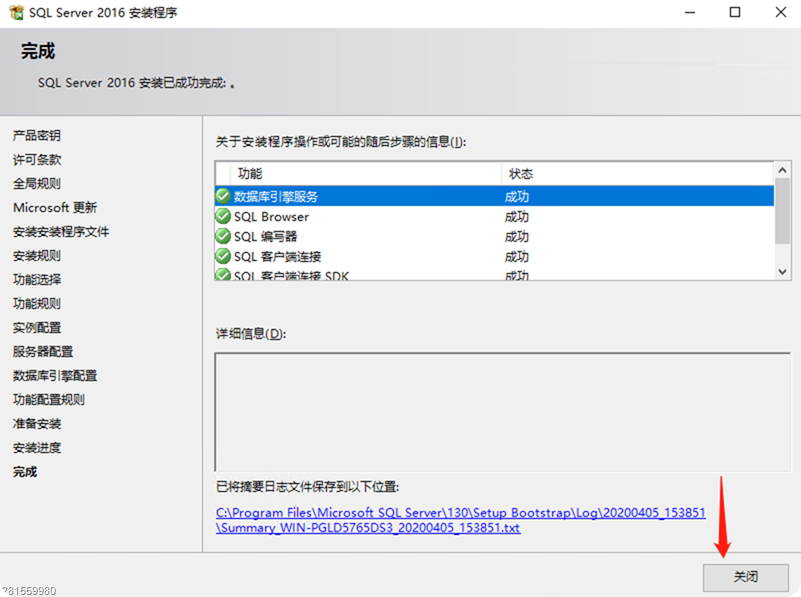This screenshot has height=597, width=801.
Task: Maximize the SQL Server setup window
Action: 735,12
